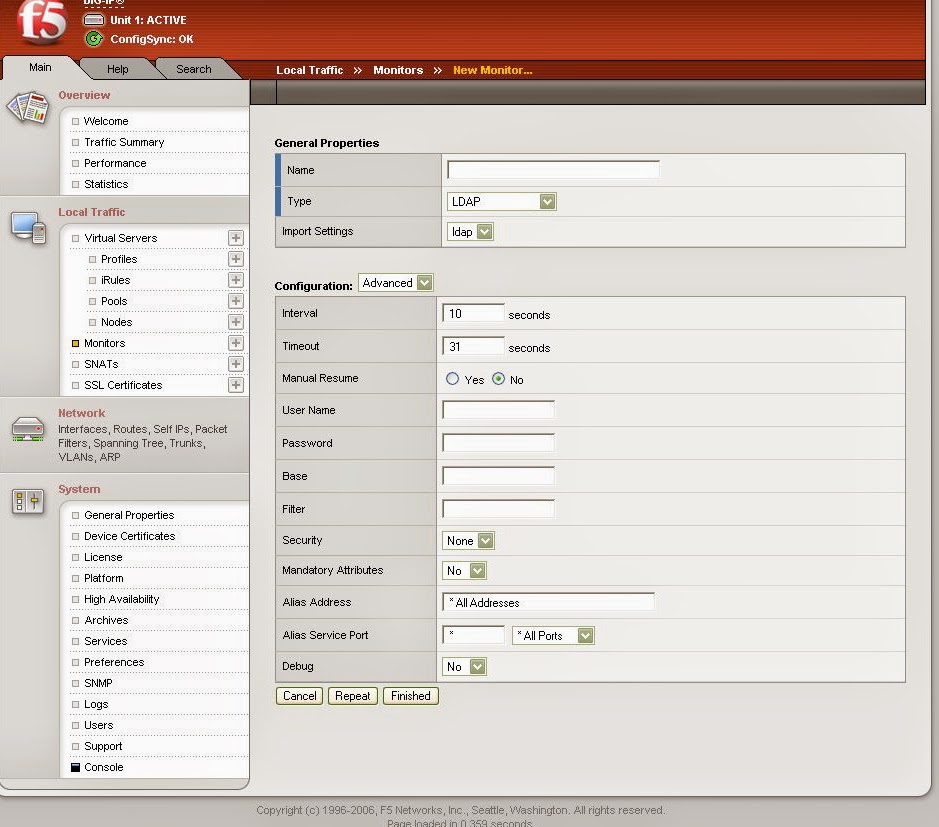Click the Local Traffic computer icon
The image size is (939, 827).
(x=28, y=228)
